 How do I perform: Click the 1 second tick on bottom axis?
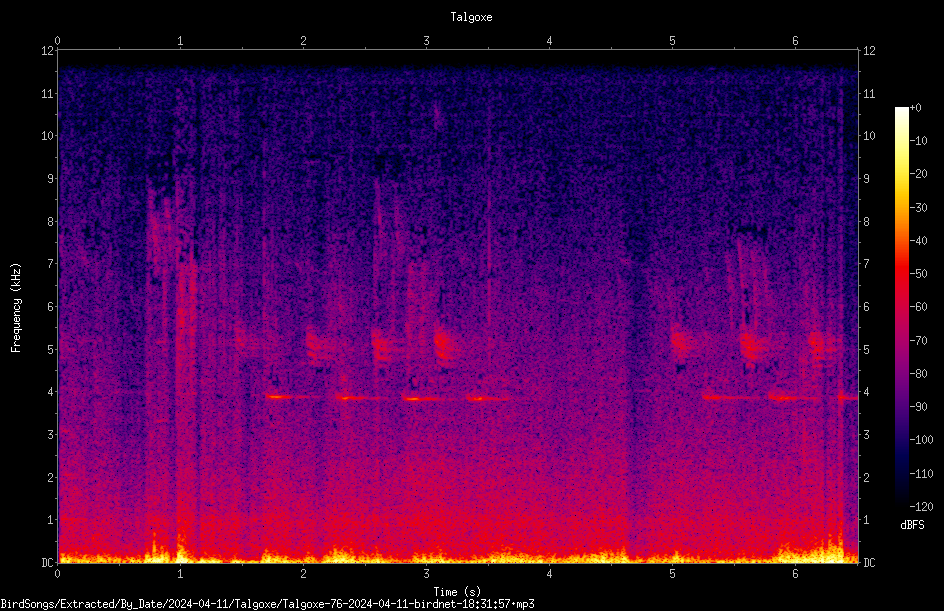coord(180,574)
